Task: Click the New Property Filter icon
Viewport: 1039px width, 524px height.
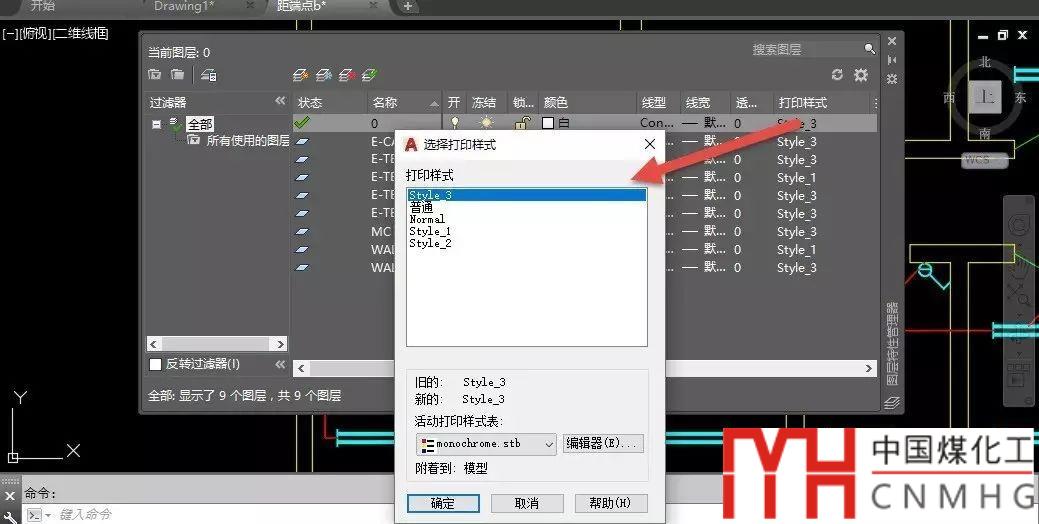Action: (154, 75)
